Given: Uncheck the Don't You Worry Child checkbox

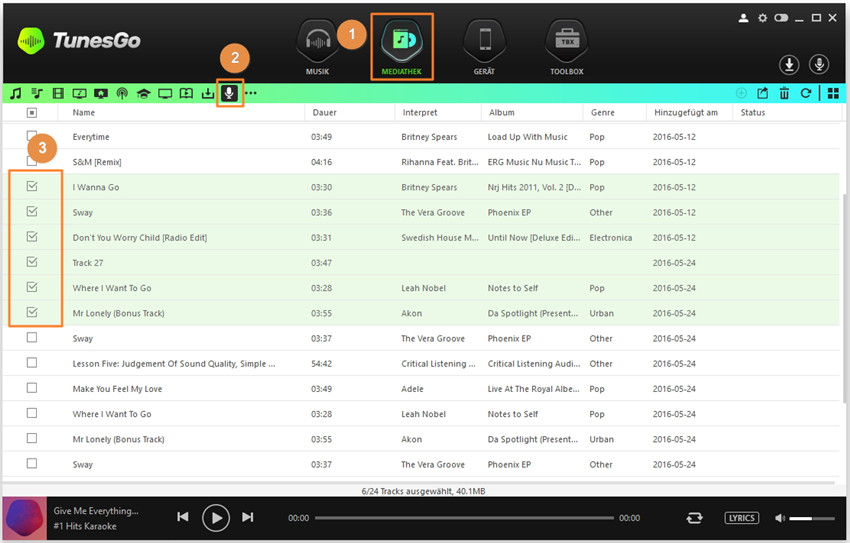Looking at the screenshot, I should pyautogui.click(x=32, y=237).
